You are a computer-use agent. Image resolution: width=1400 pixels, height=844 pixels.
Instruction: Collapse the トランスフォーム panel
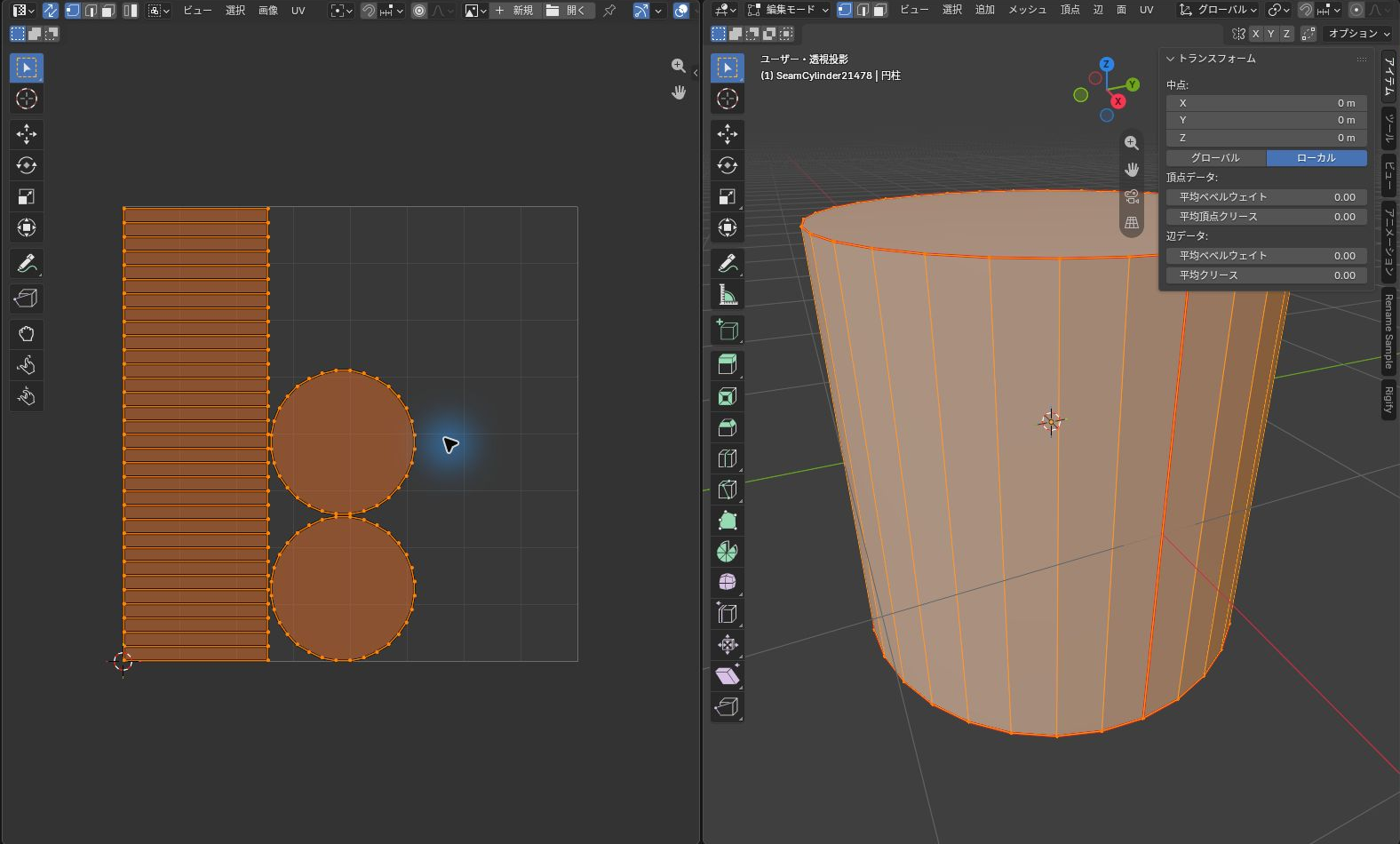pyautogui.click(x=1170, y=59)
